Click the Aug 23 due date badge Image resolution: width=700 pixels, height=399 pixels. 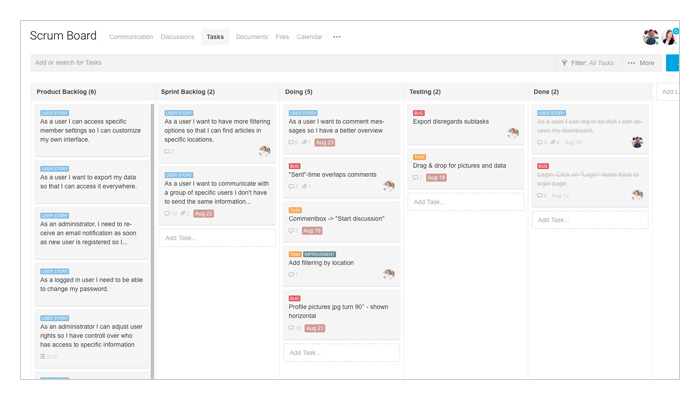tap(325, 143)
